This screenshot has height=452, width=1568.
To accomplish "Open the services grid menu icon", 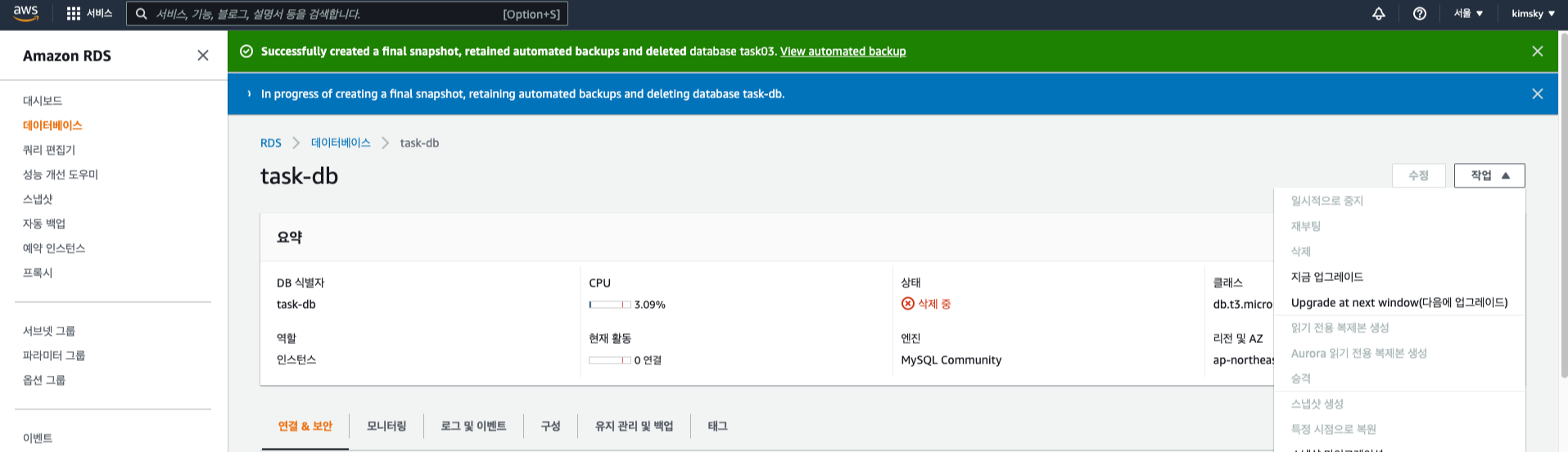I will (74, 14).
